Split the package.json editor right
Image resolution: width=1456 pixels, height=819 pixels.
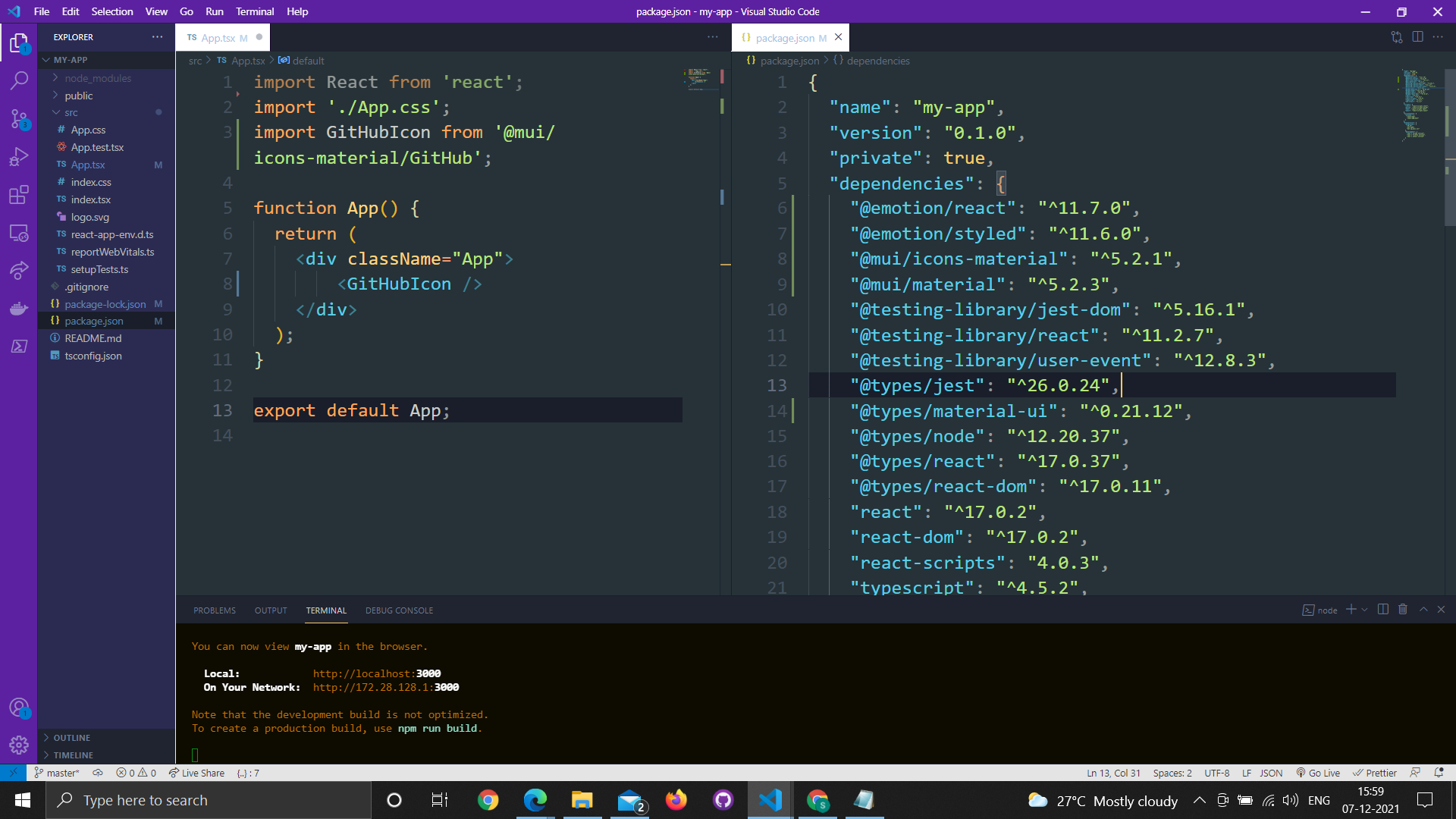1417,36
